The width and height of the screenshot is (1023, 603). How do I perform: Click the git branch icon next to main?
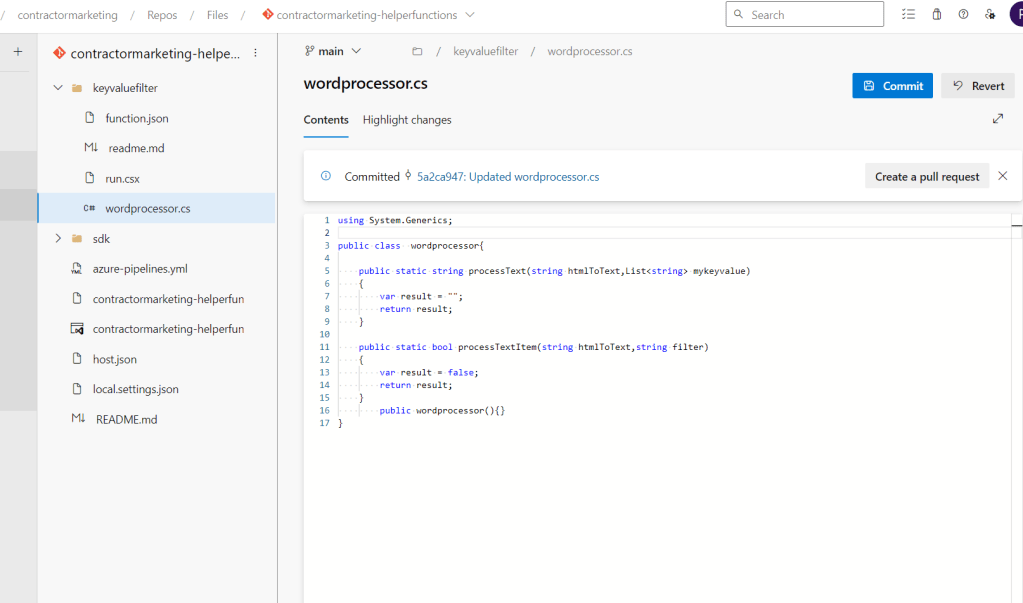(309, 51)
